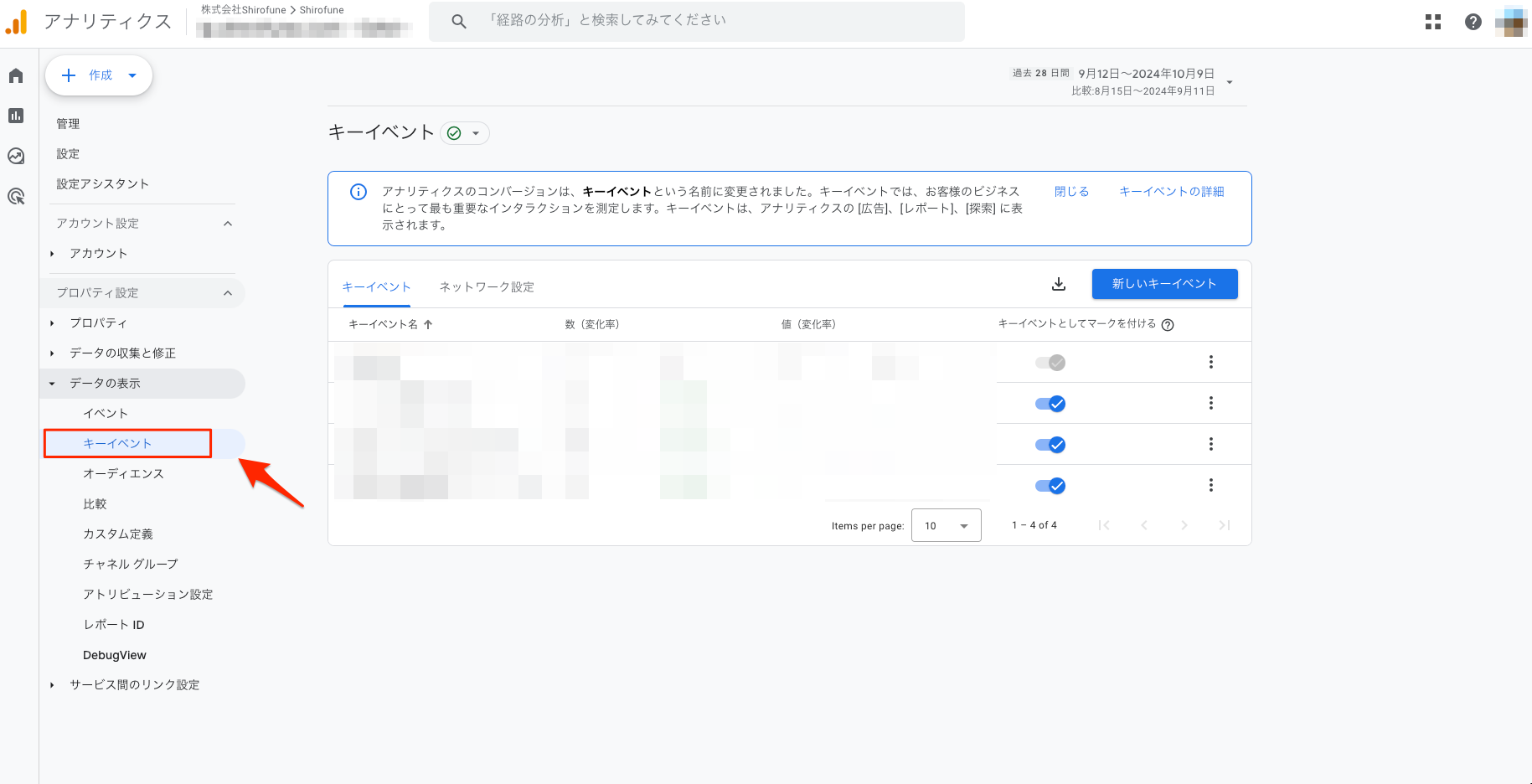Image resolution: width=1532 pixels, height=784 pixels.
Task: Open the Help question mark icon
Action: pyautogui.click(x=1473, y=23)
